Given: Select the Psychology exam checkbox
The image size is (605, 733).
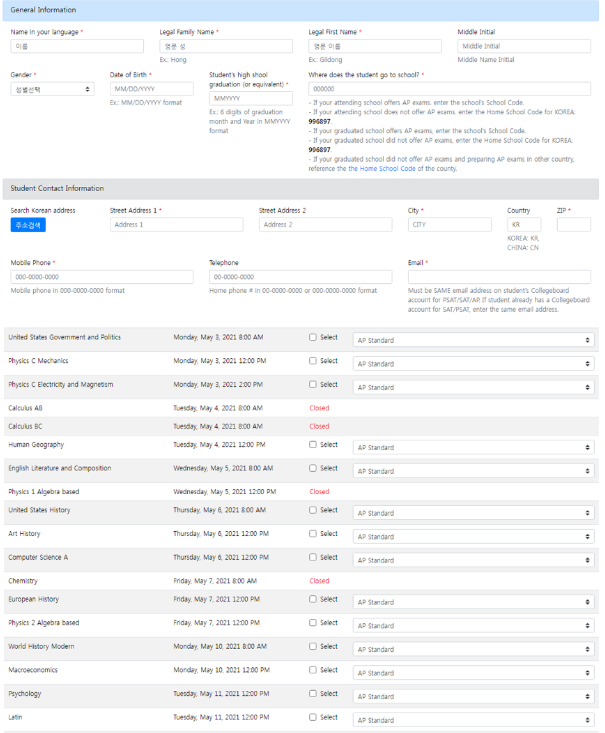Looking at the screenshot, I should pos(313,693).
